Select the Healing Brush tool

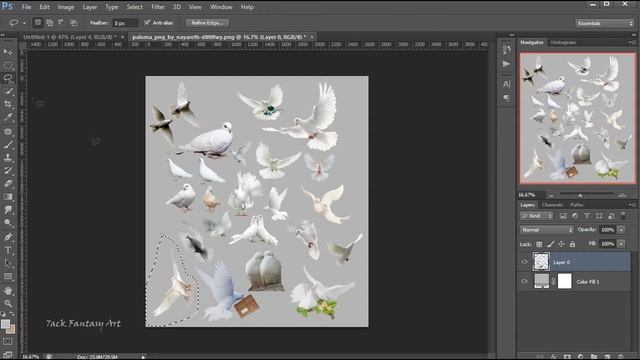click(8, 131)
